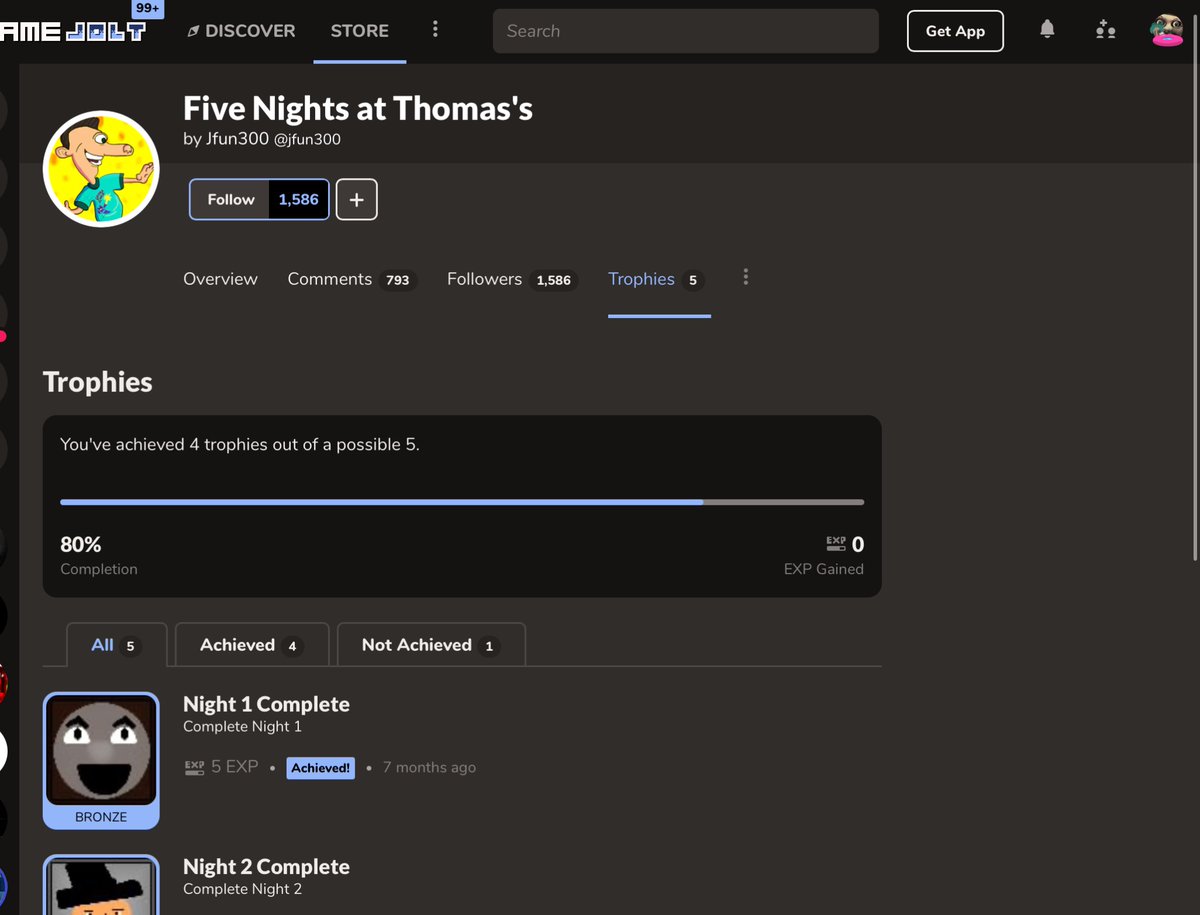The width and height of the screenshot is (1200, 915).
Task: Open the notifications bell
Action: pyautogui.click(x=1047, y=30)
